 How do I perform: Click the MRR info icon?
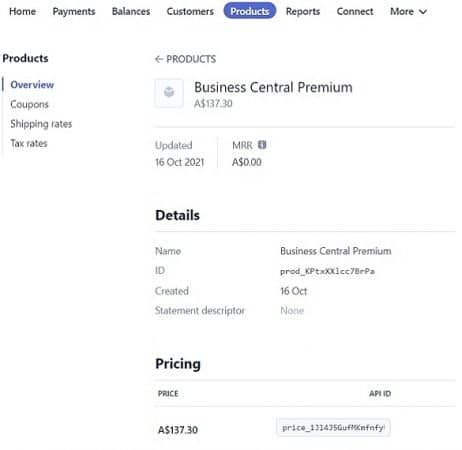coord(262,145)
